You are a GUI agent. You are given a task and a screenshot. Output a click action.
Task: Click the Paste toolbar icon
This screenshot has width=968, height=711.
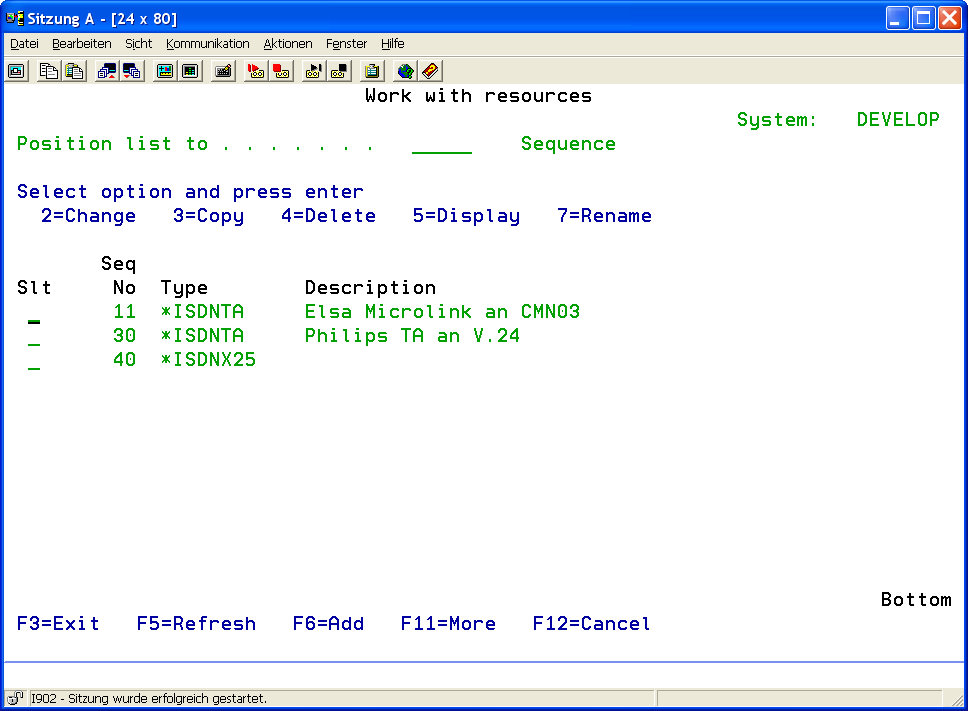click(73, 71)
